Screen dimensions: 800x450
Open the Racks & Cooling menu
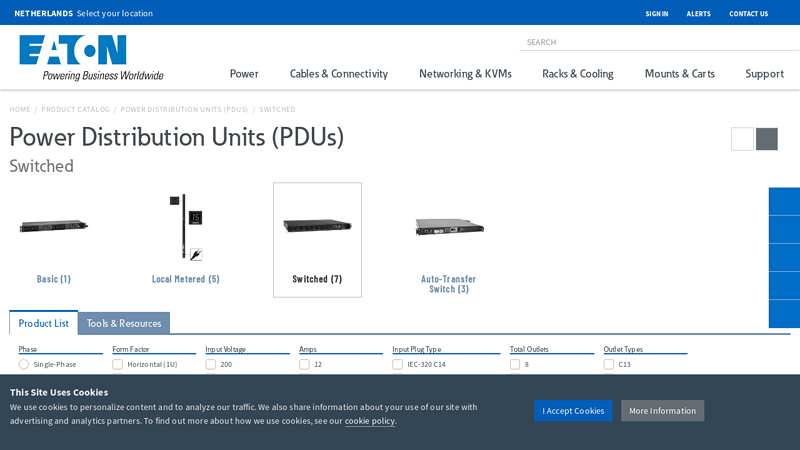578,73
